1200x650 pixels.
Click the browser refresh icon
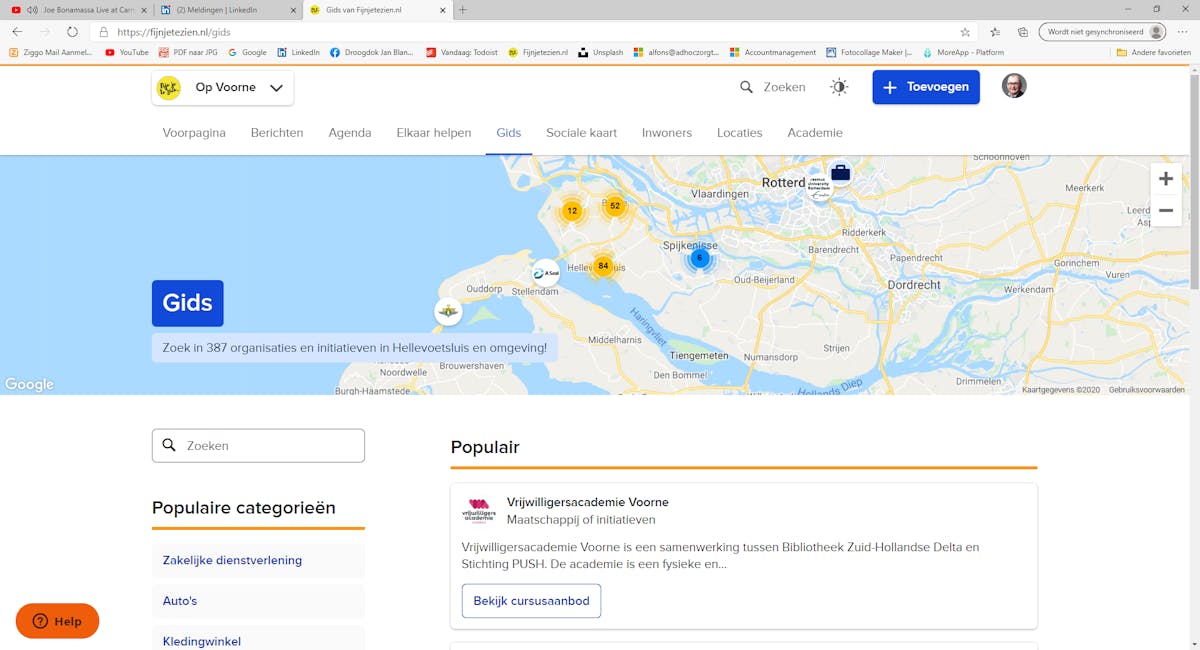[72, 32]
